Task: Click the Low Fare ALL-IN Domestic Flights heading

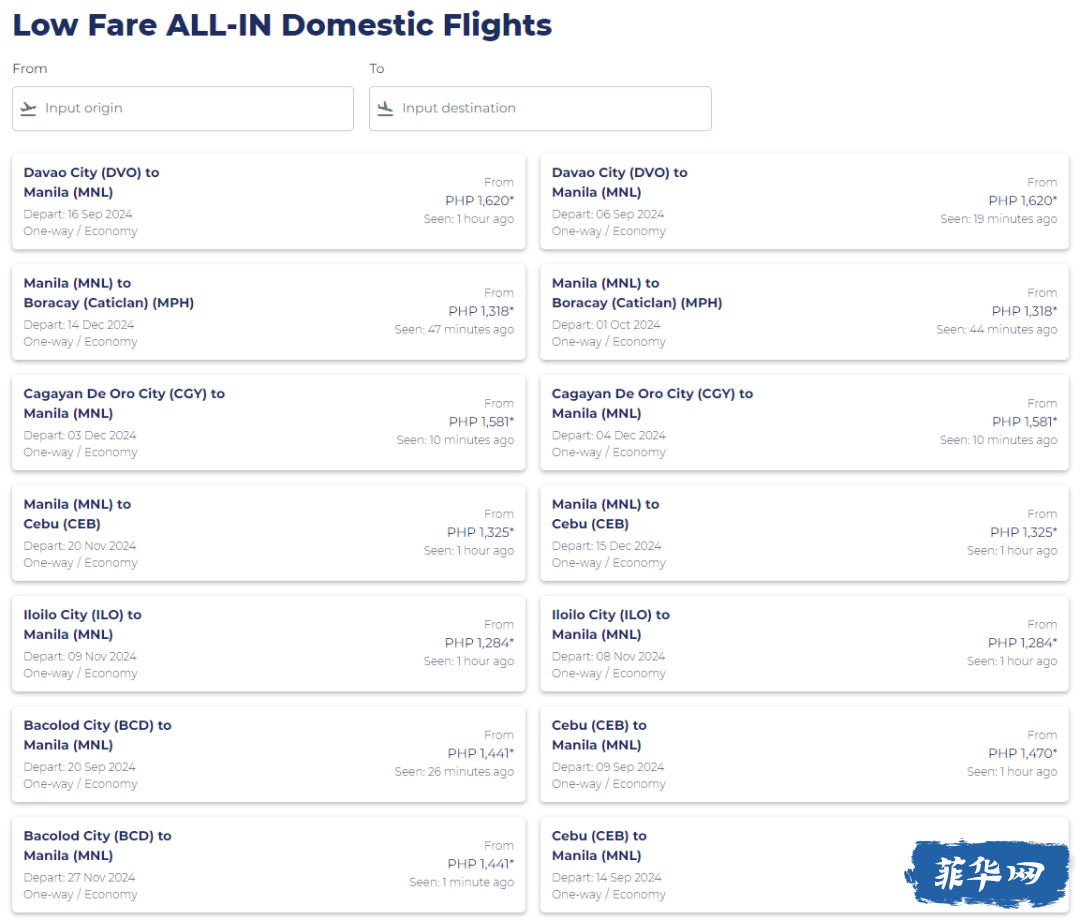Action: coord(282,25)
